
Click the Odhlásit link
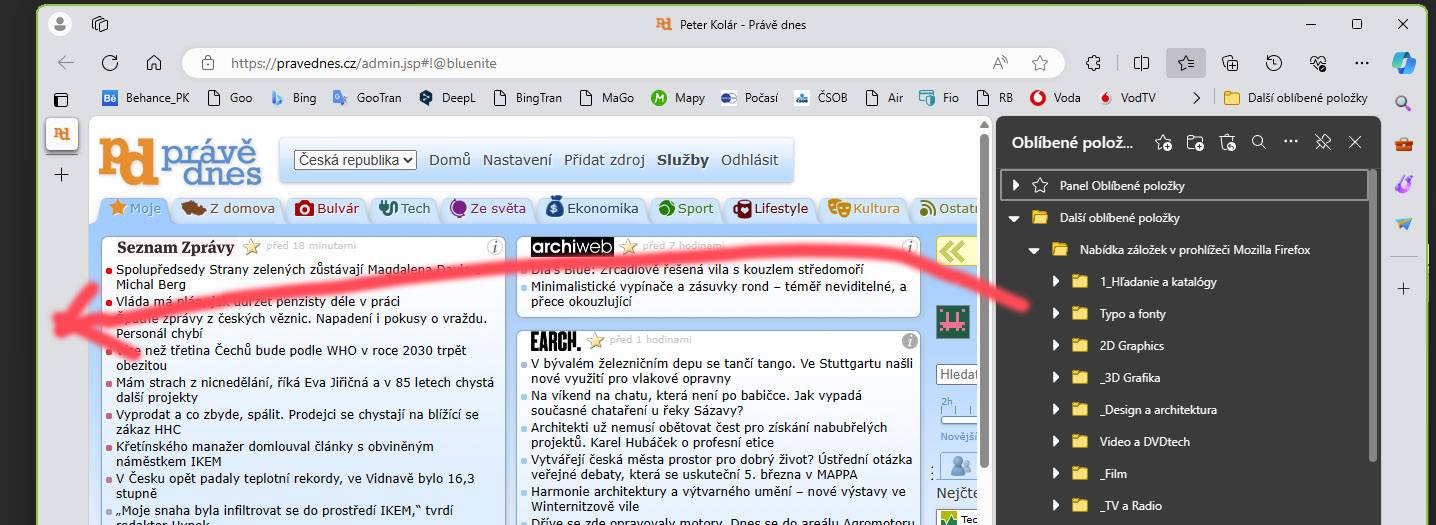pos(750,160)
